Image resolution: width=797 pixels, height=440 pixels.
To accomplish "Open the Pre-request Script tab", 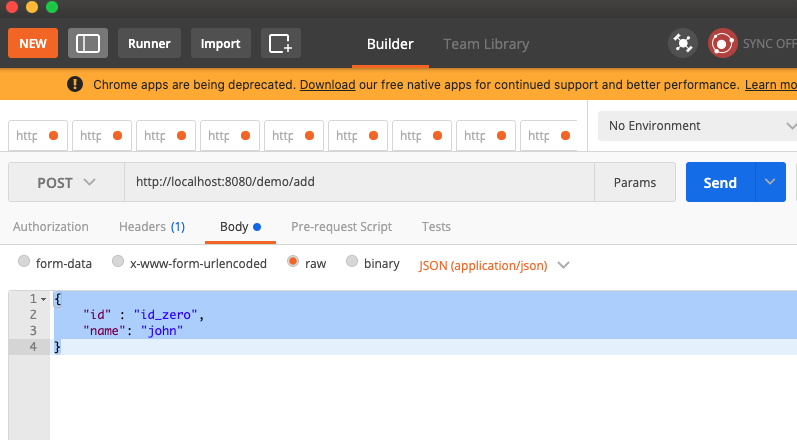I will [x=341, y=227].
